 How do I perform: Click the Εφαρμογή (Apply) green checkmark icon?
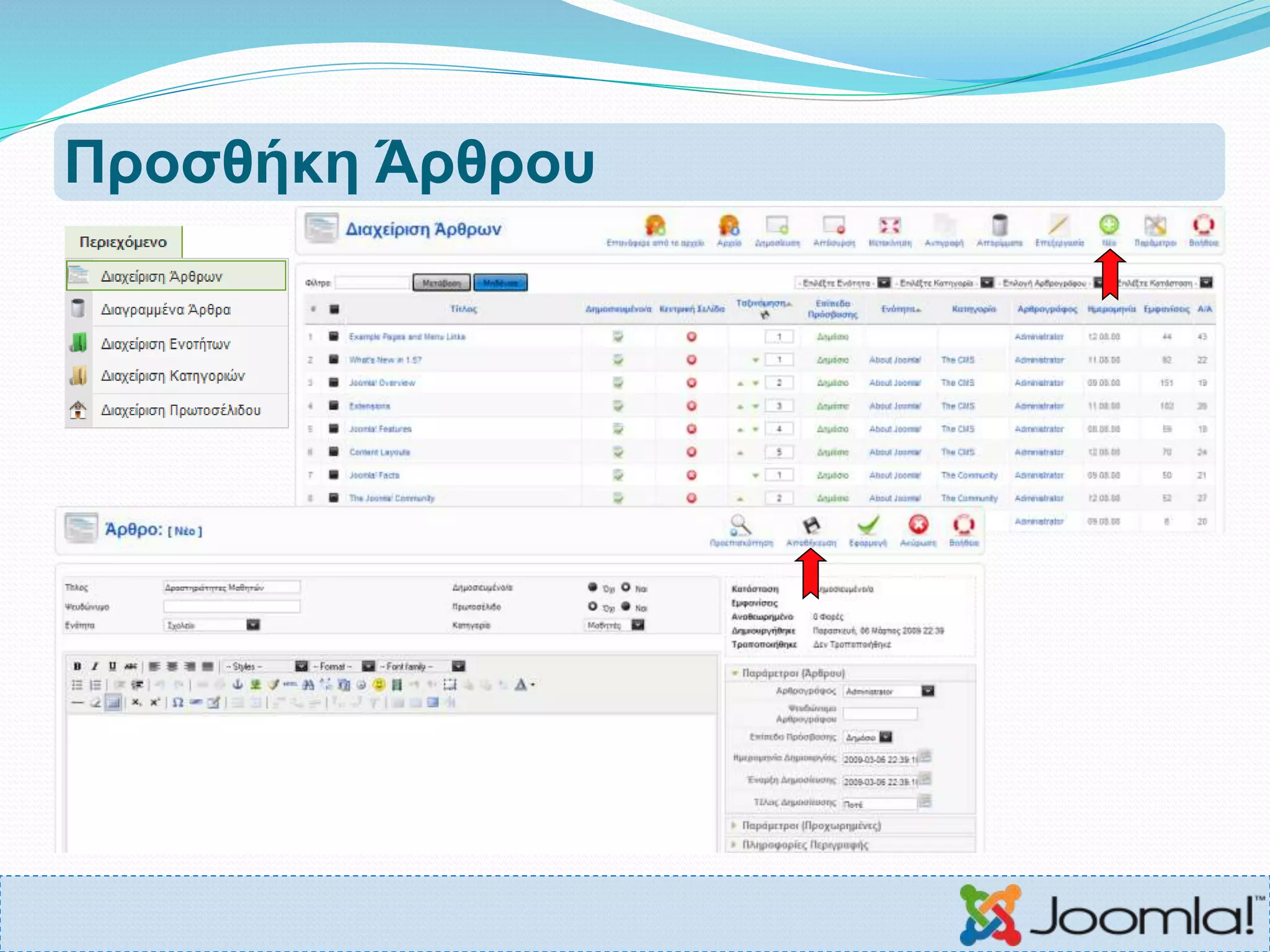868,526
